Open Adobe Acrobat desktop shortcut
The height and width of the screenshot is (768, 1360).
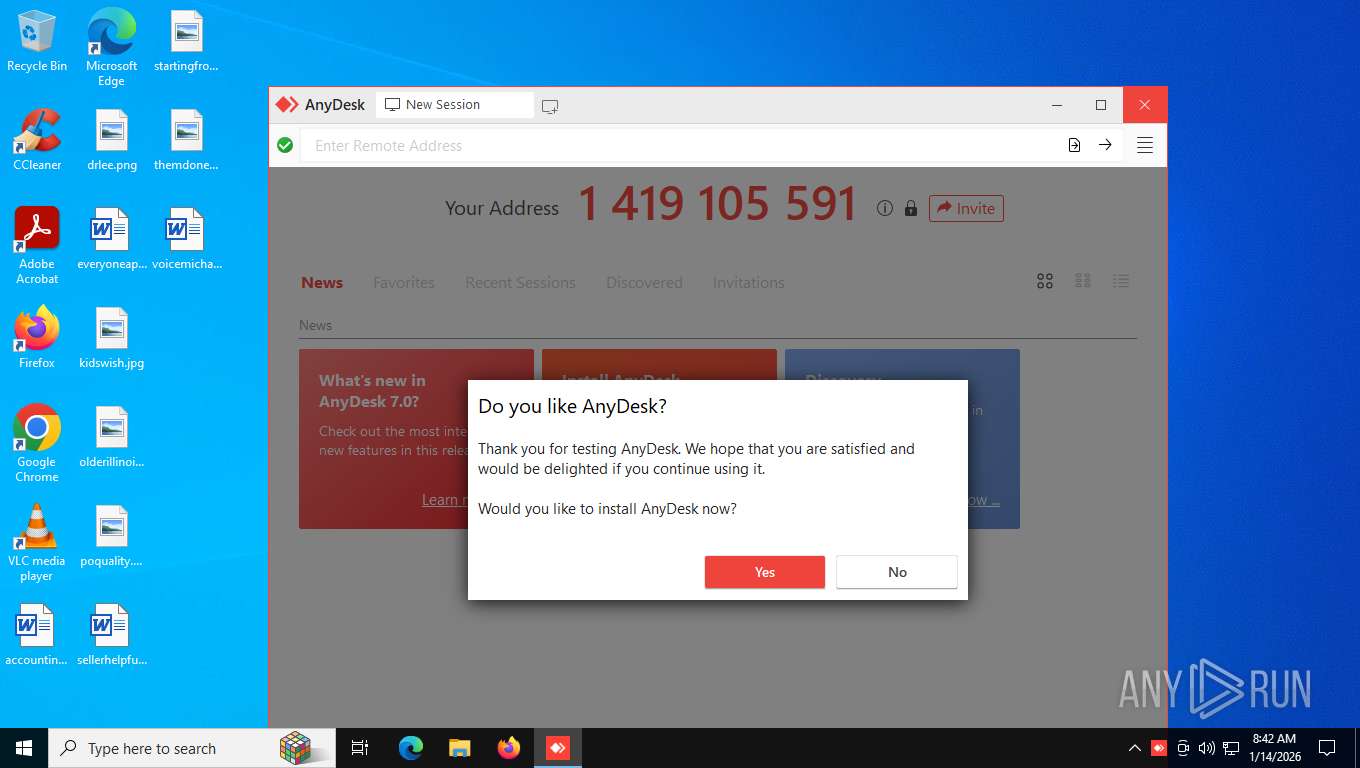[x=37, y=246]
